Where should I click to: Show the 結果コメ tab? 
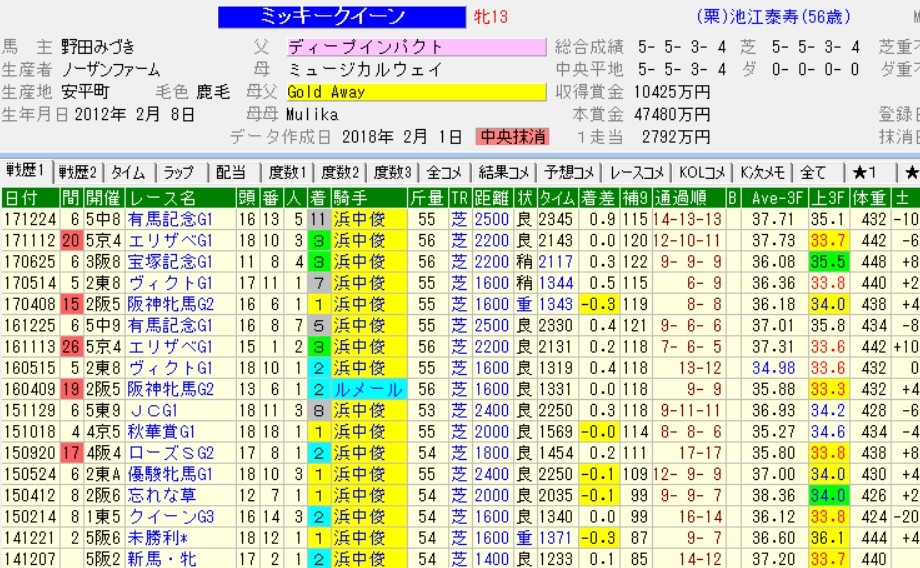click(x=505, y=172)
